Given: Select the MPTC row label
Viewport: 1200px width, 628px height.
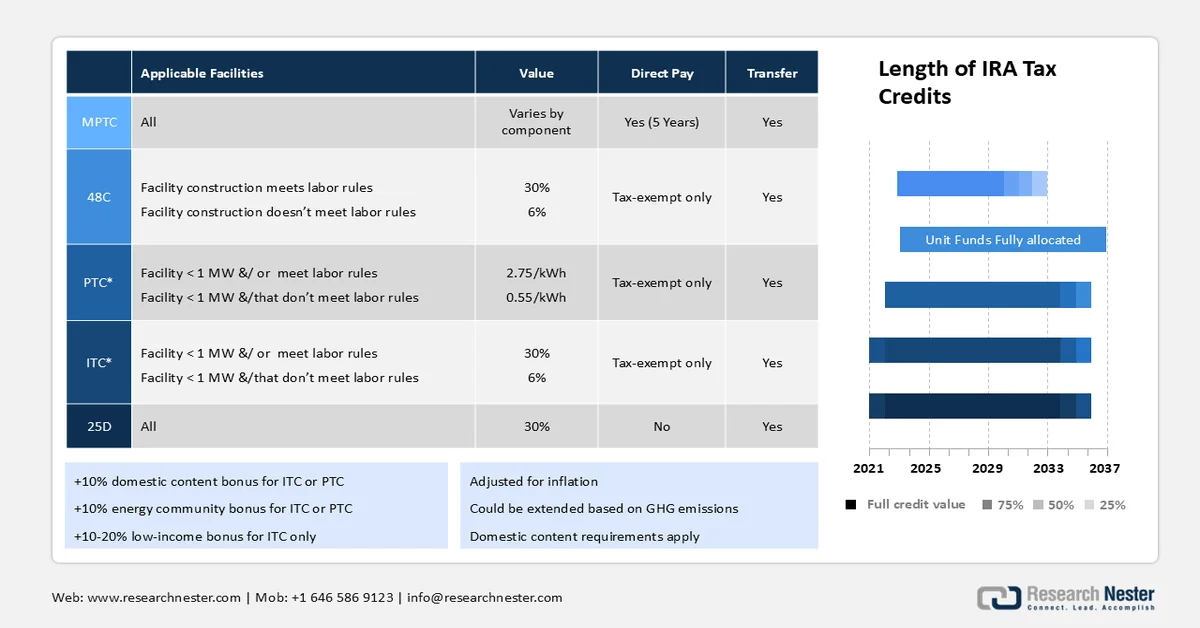Looking at the screenshot, I should click(x=99, y=122).
